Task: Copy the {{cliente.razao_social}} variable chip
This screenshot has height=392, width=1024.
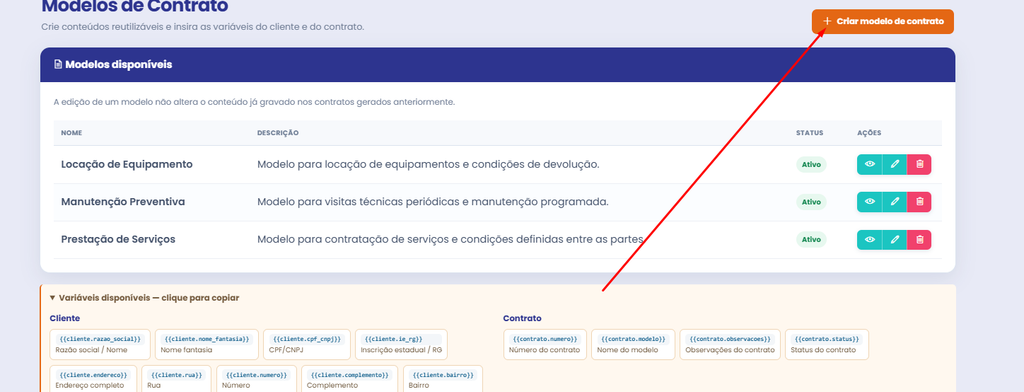Action: pyautogui.click(x=100, y=344)
